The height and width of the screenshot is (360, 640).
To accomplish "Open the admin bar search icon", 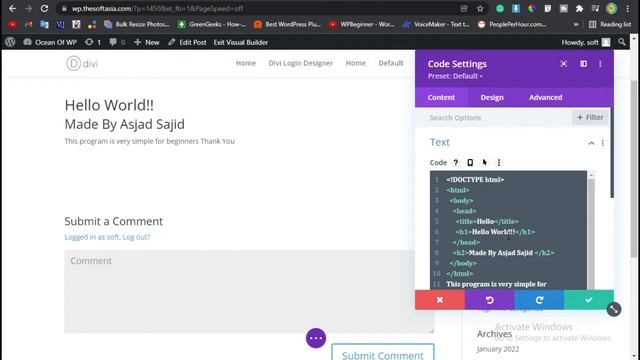I will 622,42.
